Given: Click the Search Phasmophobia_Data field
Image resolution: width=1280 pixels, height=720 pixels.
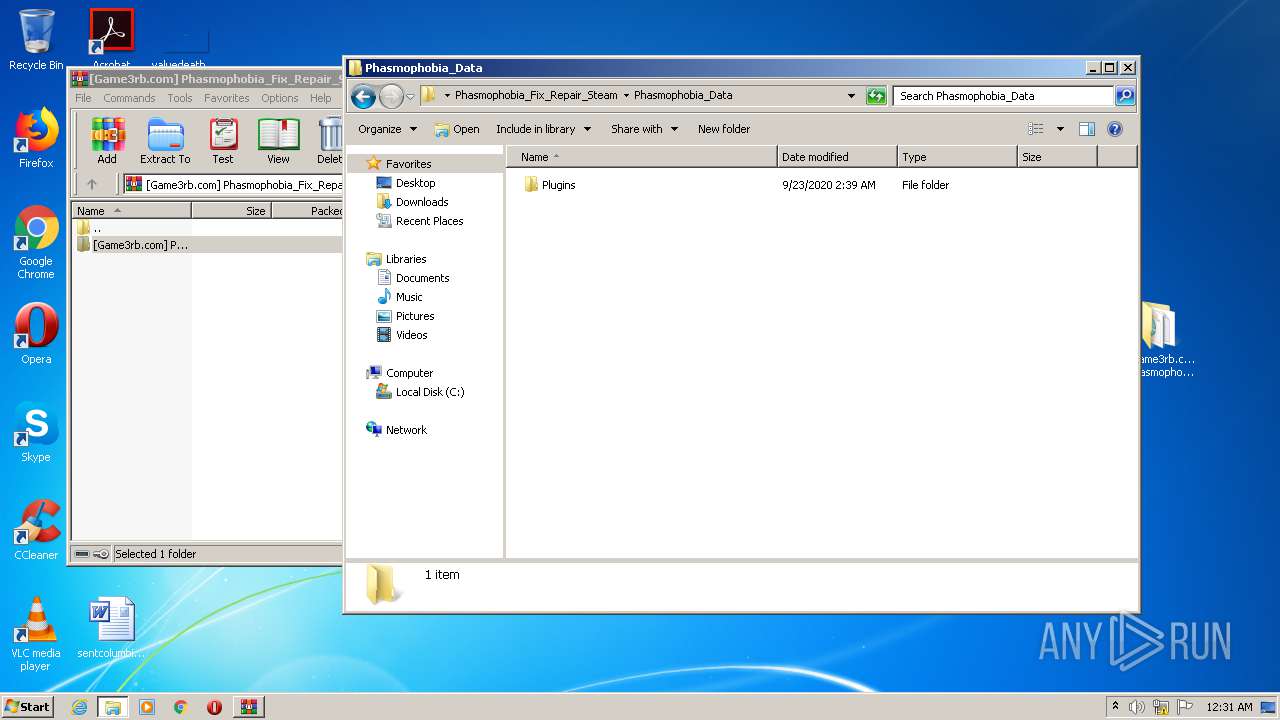Looking at the screenshot, I should (1002, 96).
